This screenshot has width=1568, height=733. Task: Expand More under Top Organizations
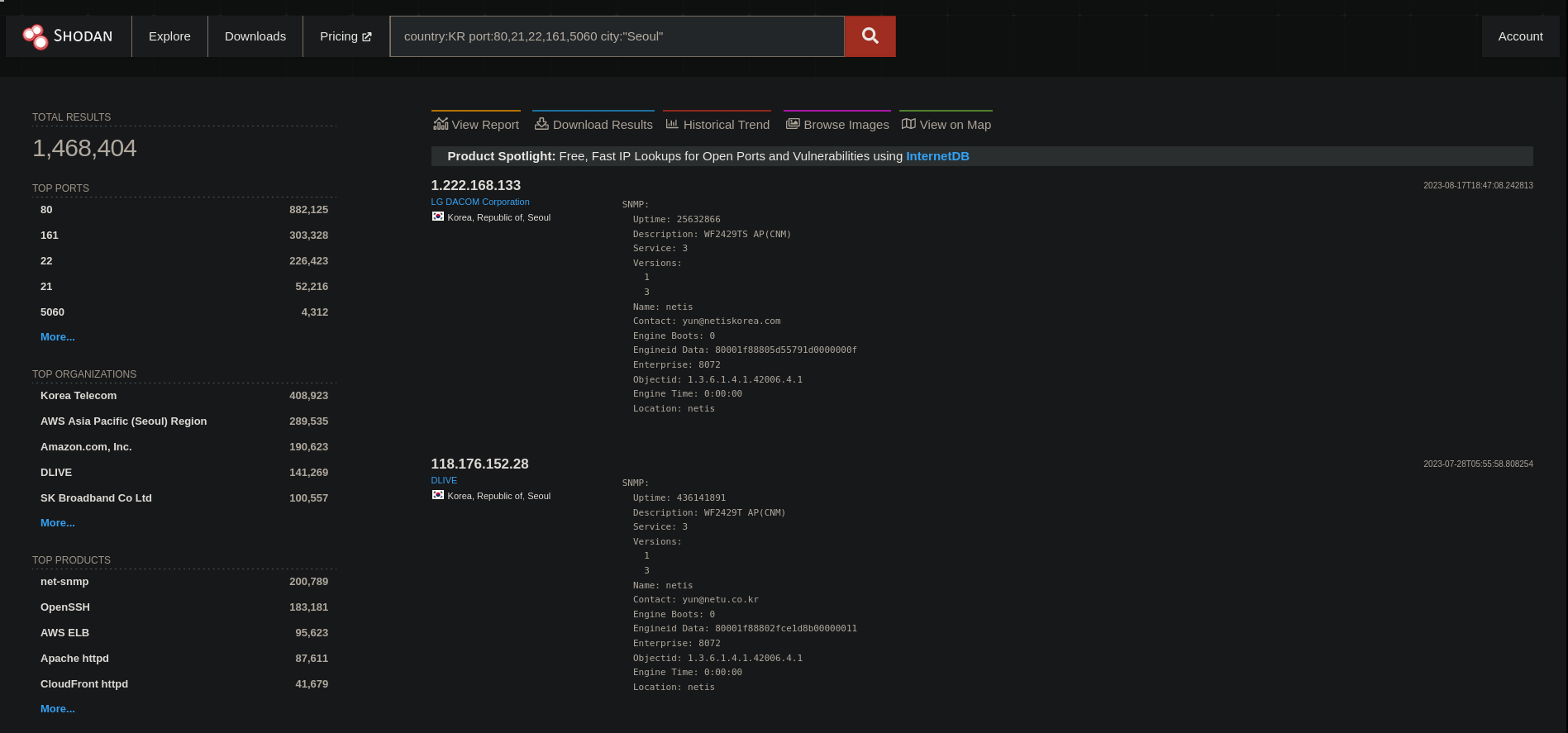coord(57,523)
